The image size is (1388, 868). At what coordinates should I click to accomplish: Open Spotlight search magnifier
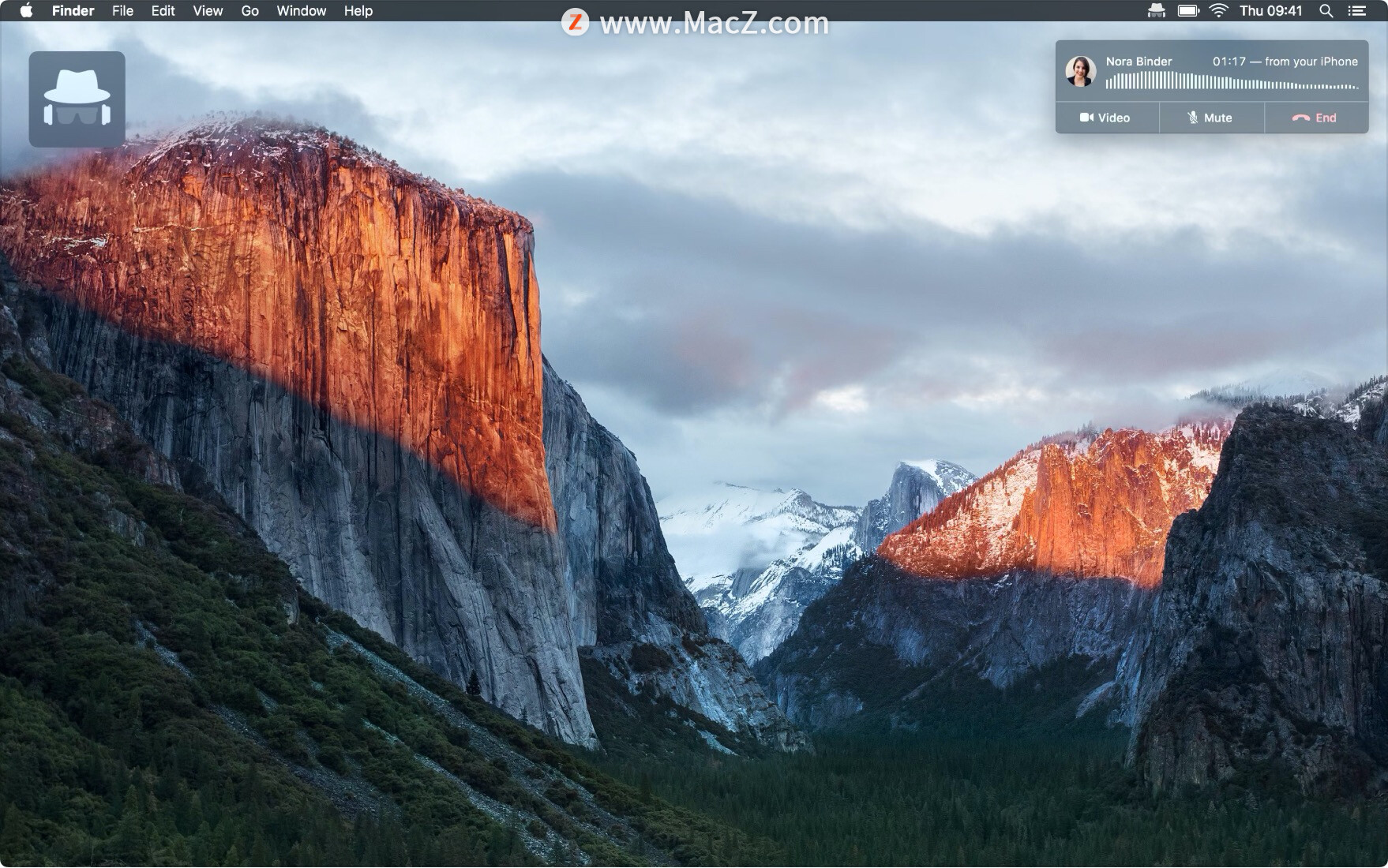point(1326,10)
